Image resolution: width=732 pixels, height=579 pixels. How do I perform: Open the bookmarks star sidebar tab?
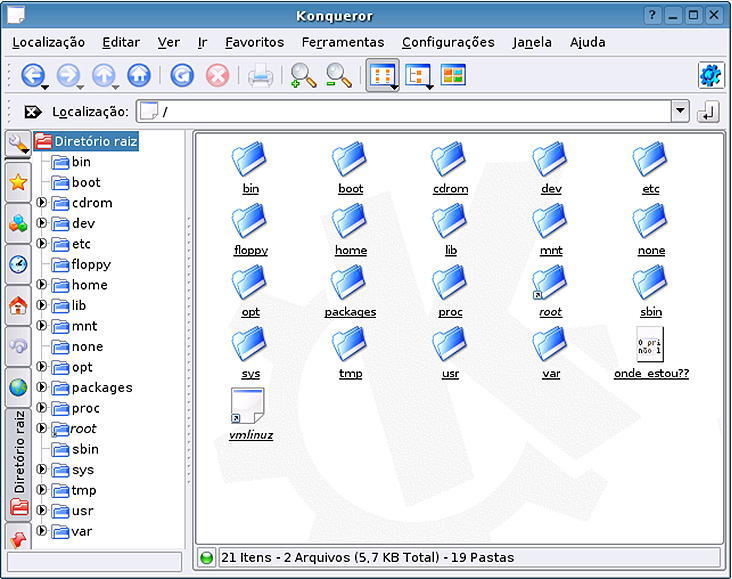[17, 182]
